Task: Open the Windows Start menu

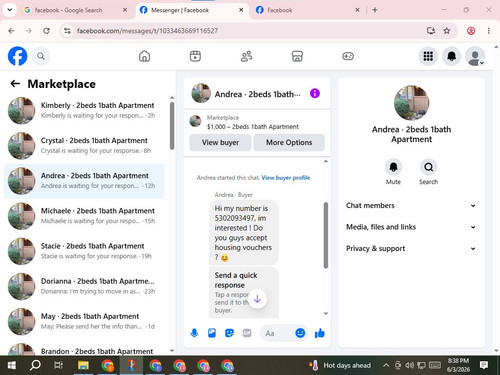Action: click(12, 365)
